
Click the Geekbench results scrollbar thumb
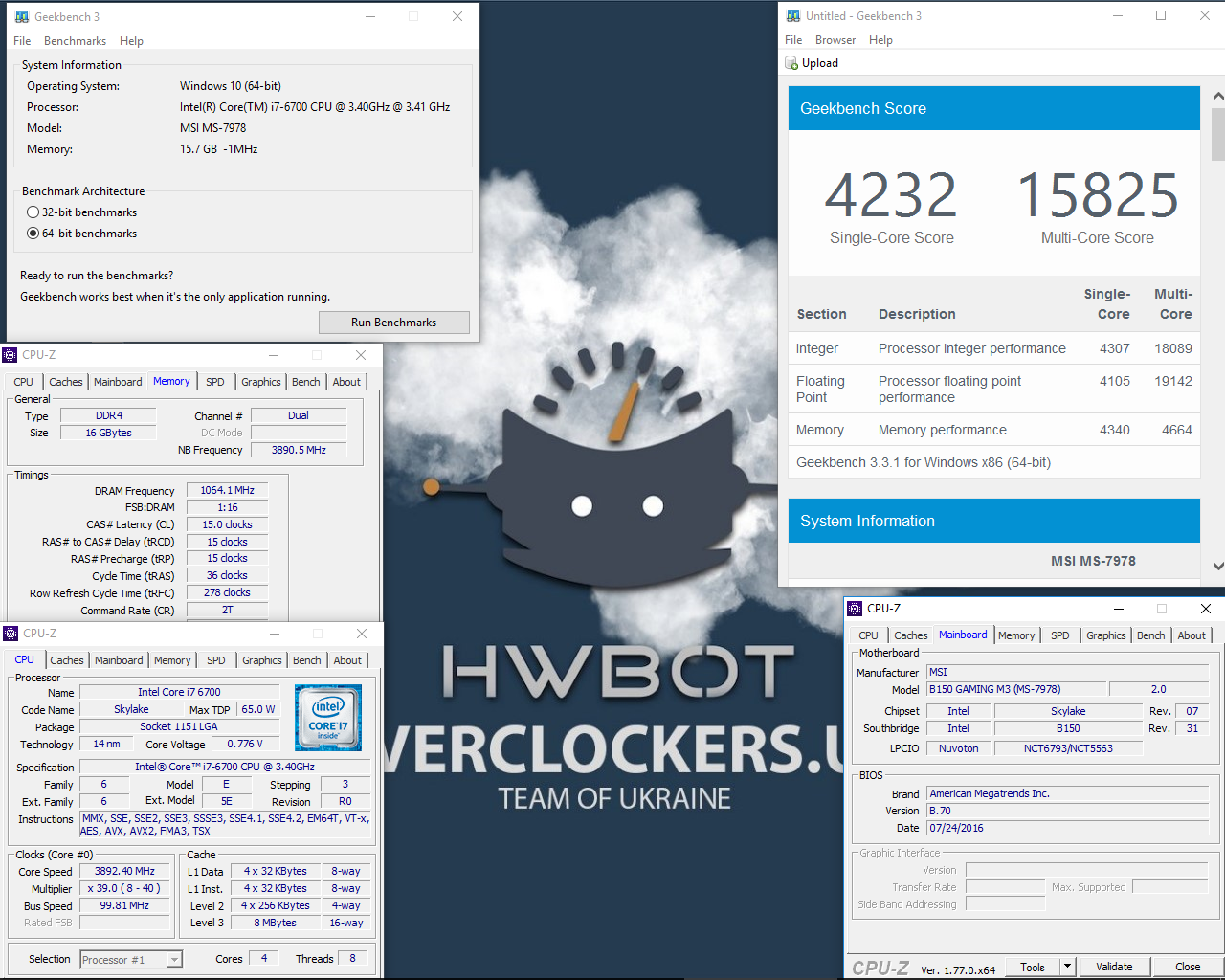pyautogui.click(x=1217, y=133)
